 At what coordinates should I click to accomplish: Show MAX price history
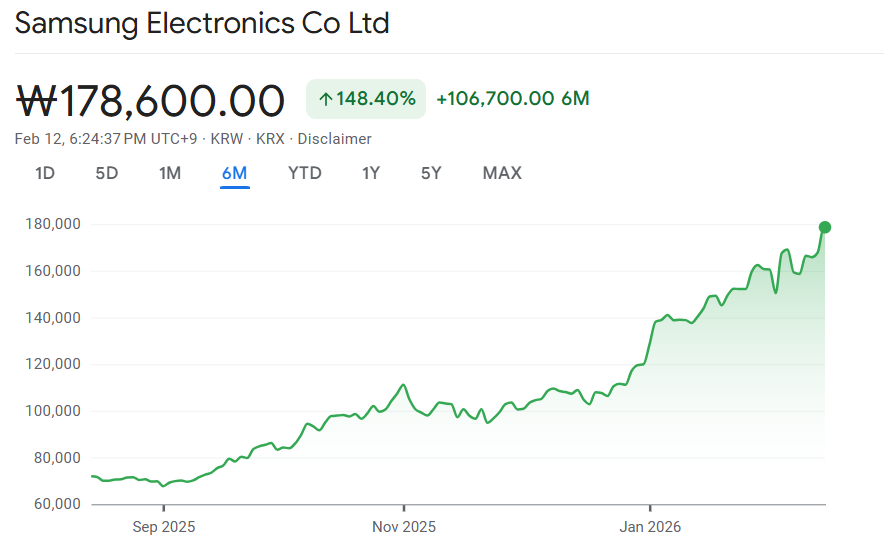(x=502, y=173)
